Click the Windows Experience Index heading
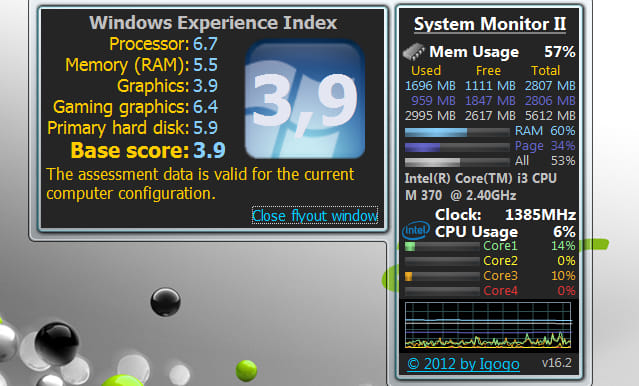This screenshot has height=386, width=639. tap(213, 23)
